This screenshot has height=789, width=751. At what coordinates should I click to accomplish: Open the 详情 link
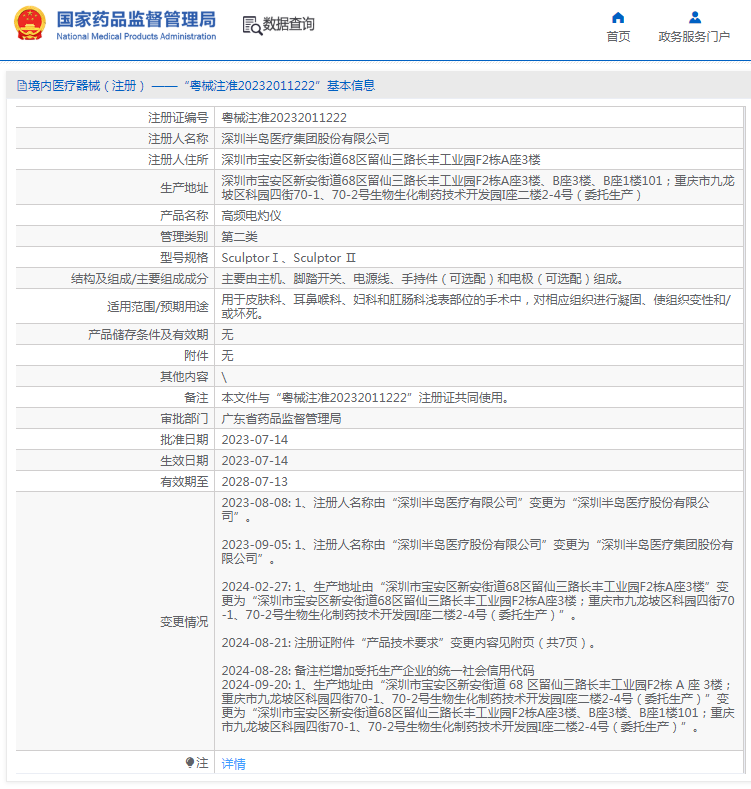234,764
